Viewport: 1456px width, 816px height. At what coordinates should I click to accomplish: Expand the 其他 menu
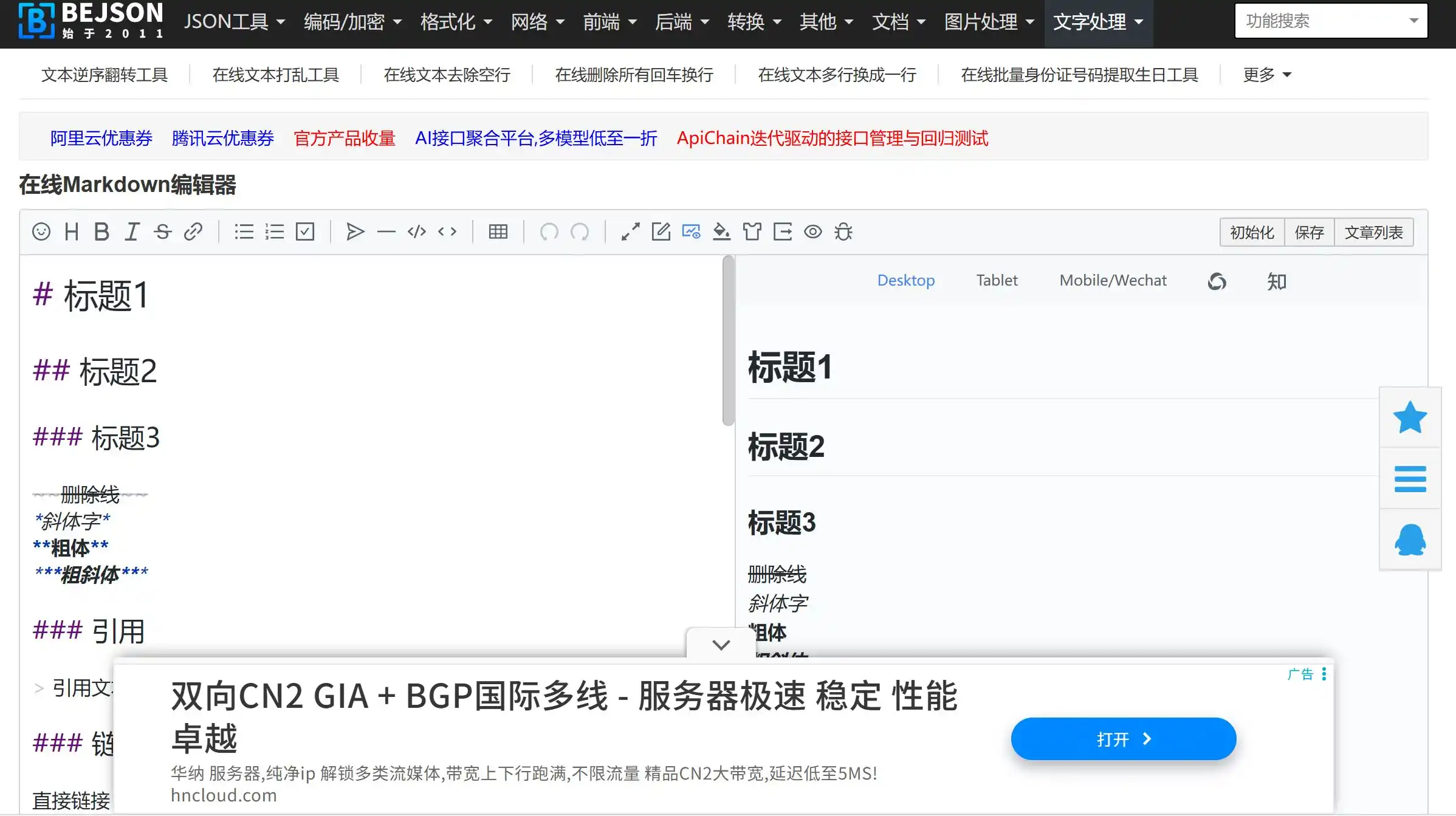click(x=827, y=22)
